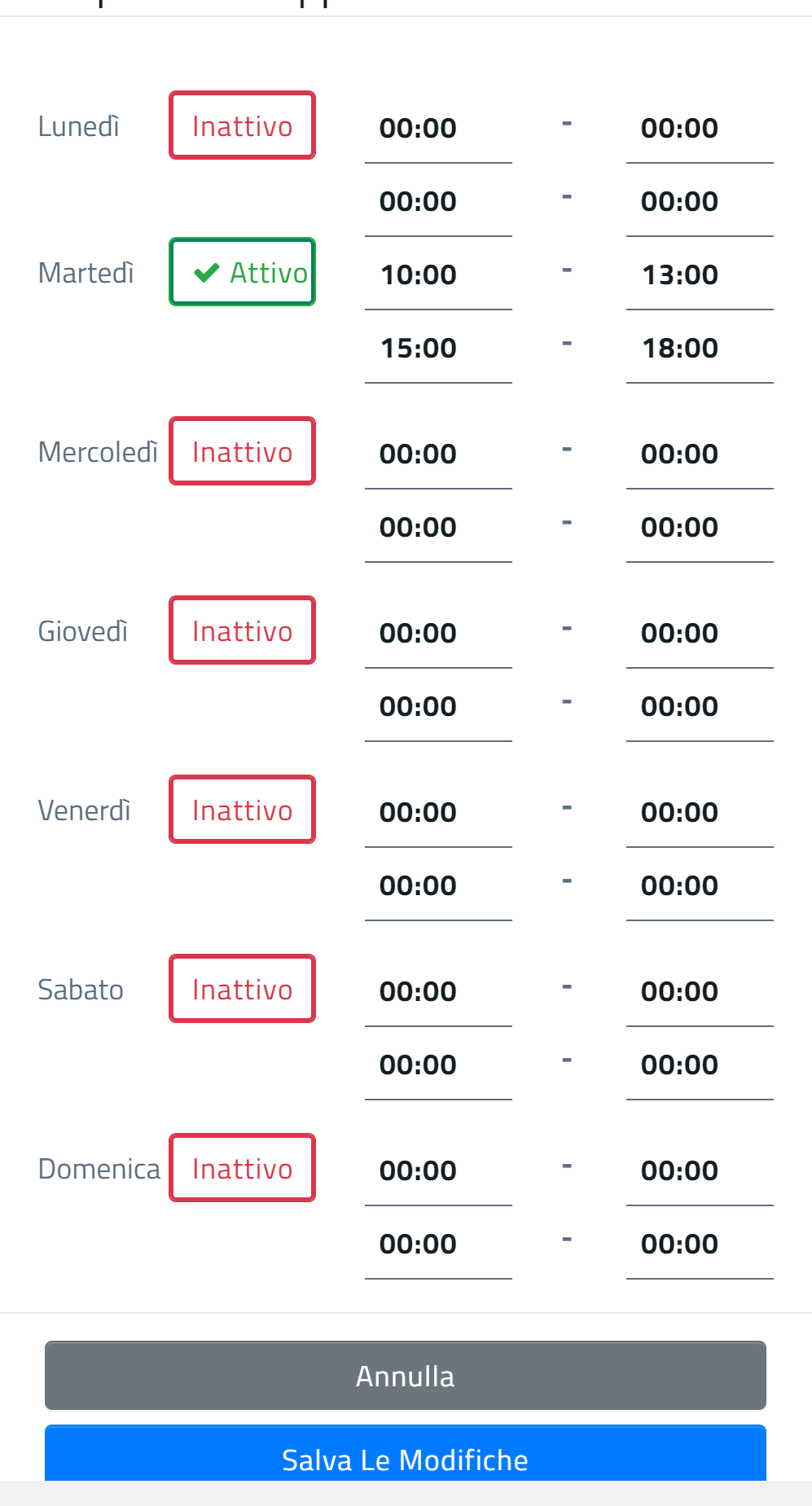Toggle Giovedì Inattivo status
Viewport: 812px width, 1506px height.
[x=242, y=630]
